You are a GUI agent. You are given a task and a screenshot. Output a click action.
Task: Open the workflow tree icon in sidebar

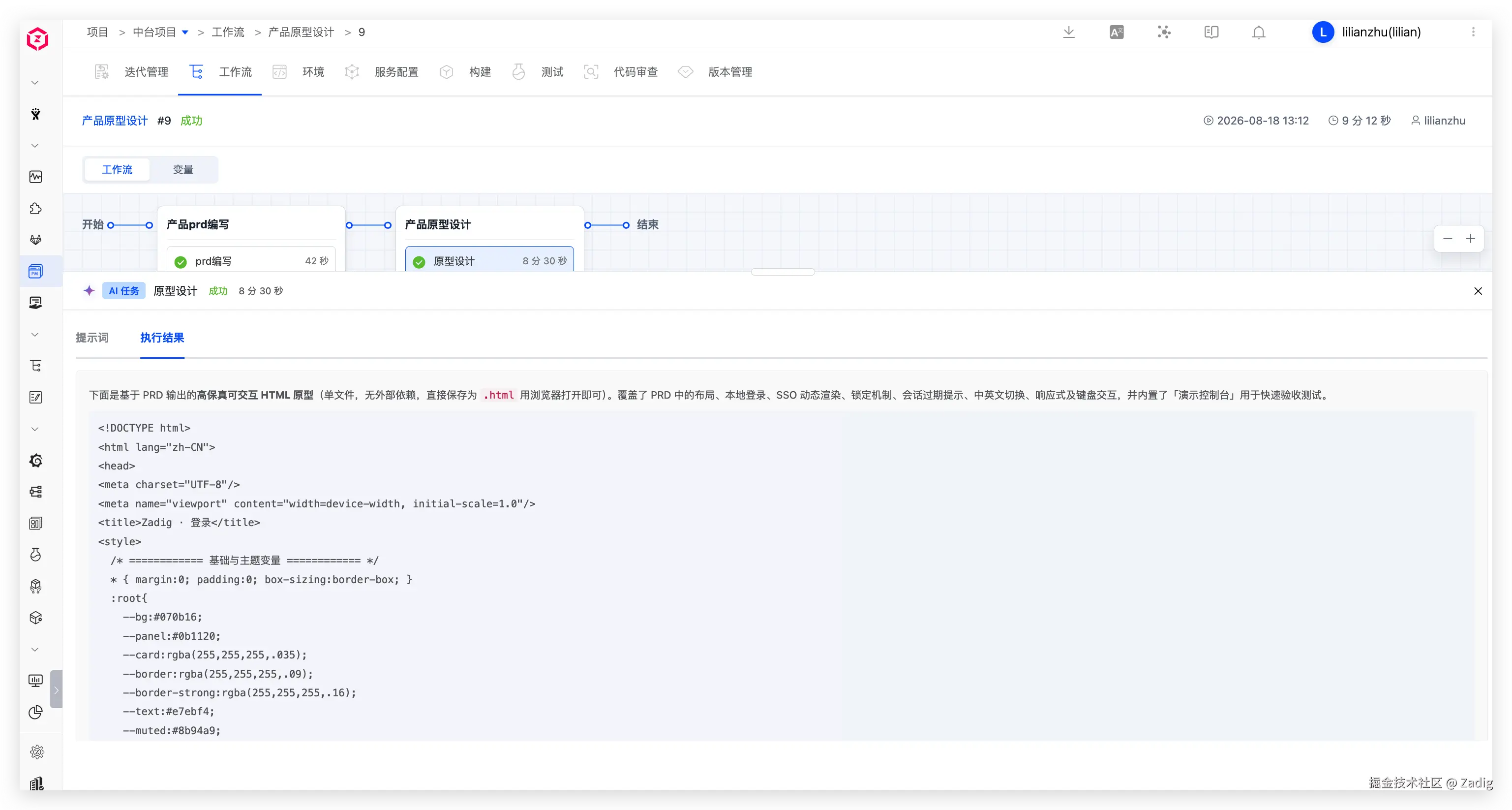[x=36, y=366]
